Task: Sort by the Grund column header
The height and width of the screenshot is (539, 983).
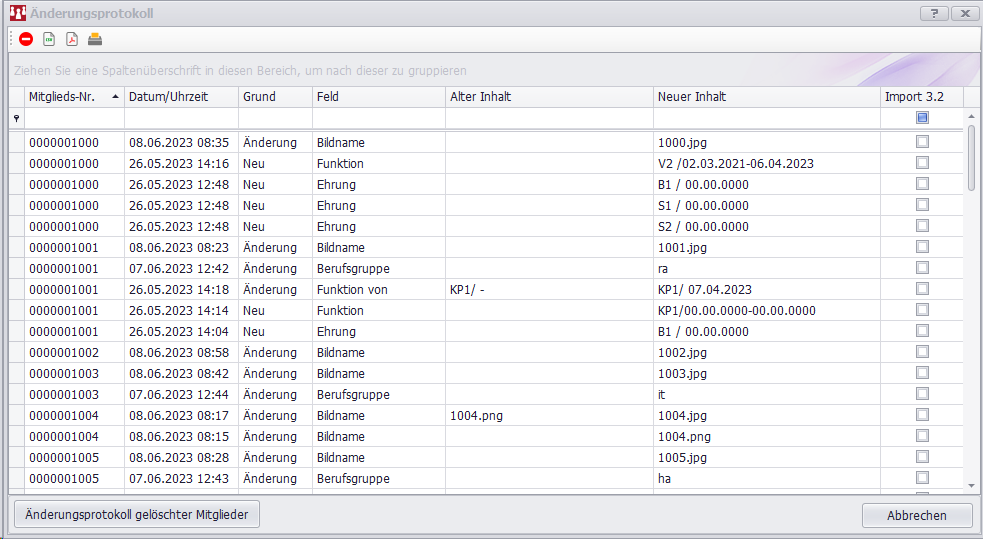Action: click(259, 97)
